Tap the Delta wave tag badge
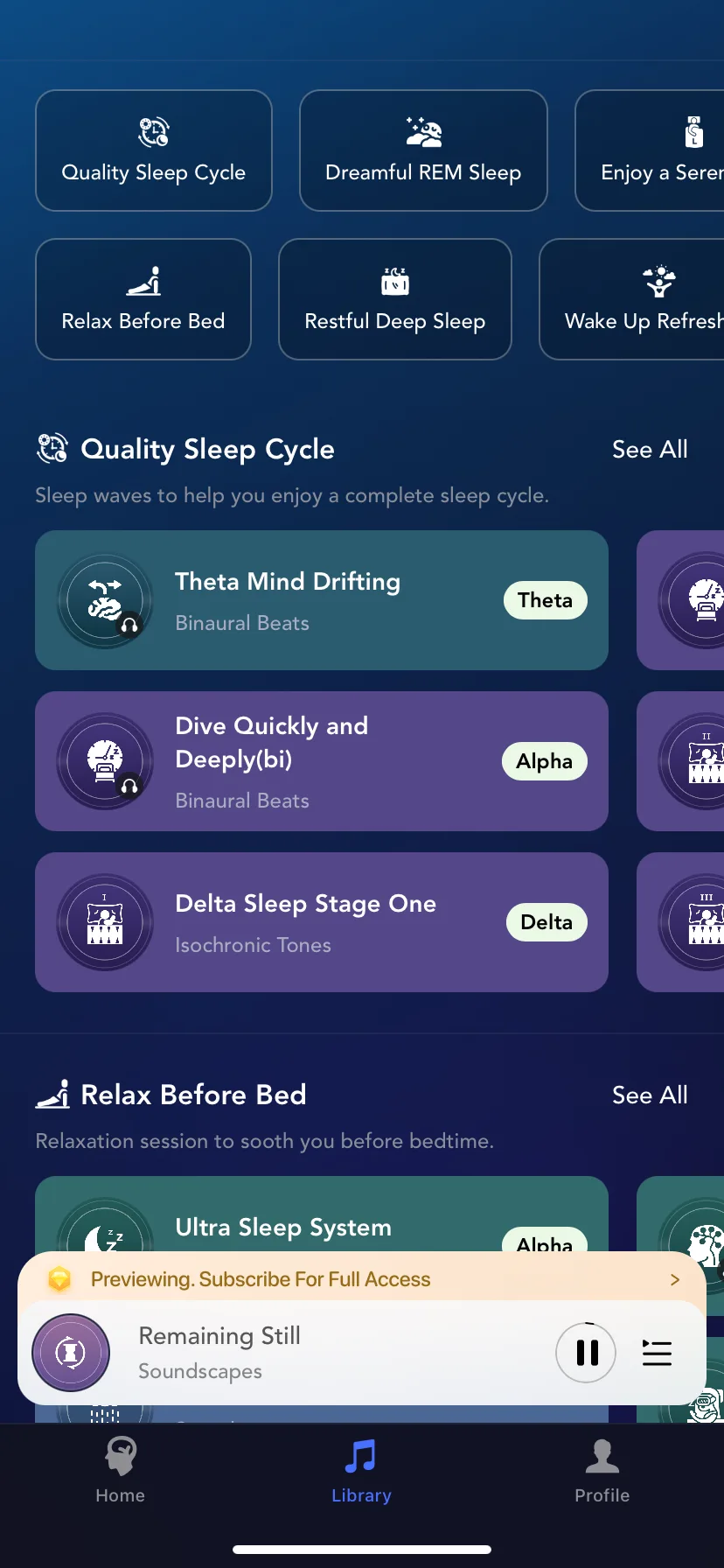The image size is (724, 1568). tap(547, 922)
